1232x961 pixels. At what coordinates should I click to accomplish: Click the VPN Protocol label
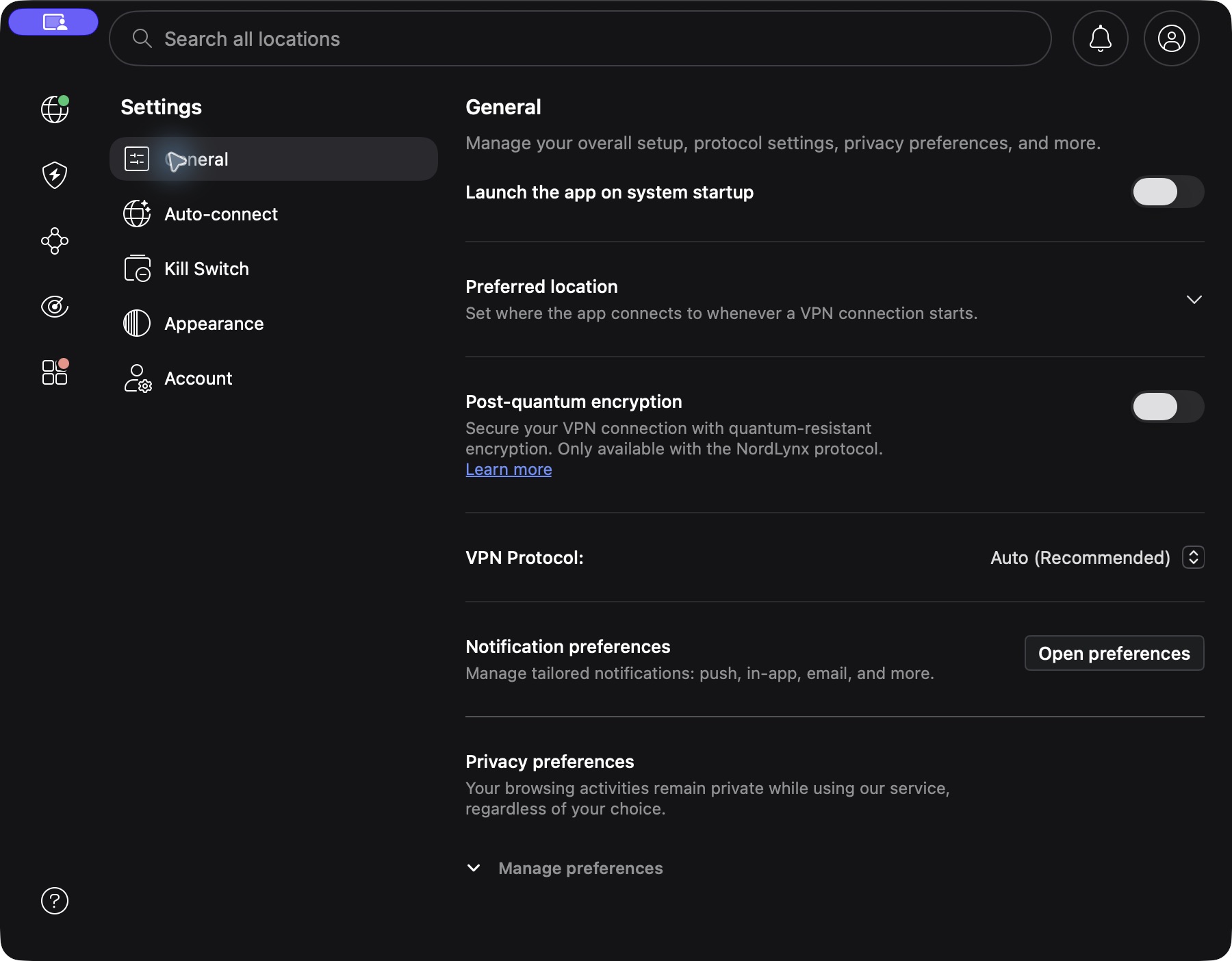point(524,558)
